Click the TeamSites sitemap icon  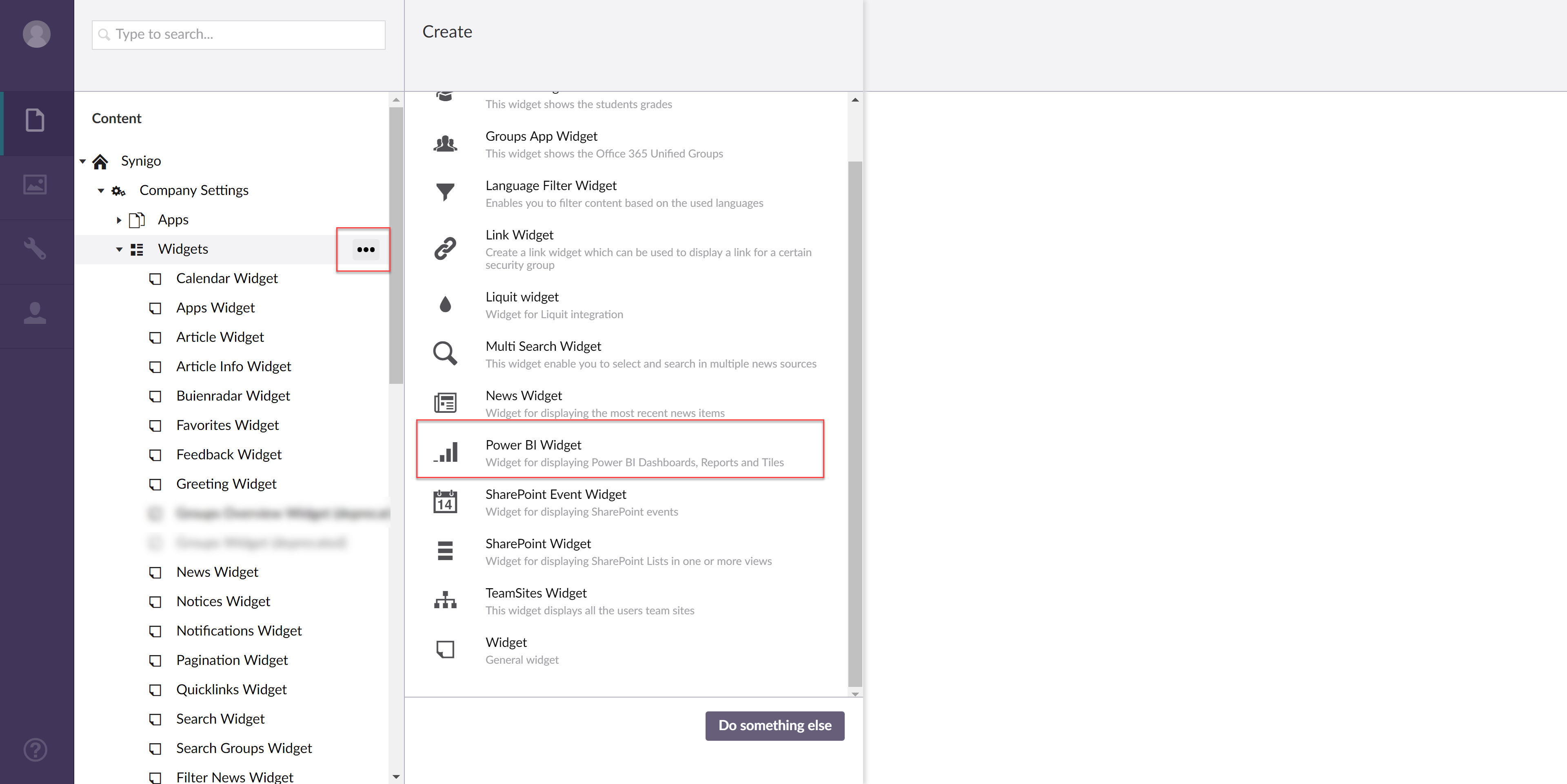click(445, 600)
